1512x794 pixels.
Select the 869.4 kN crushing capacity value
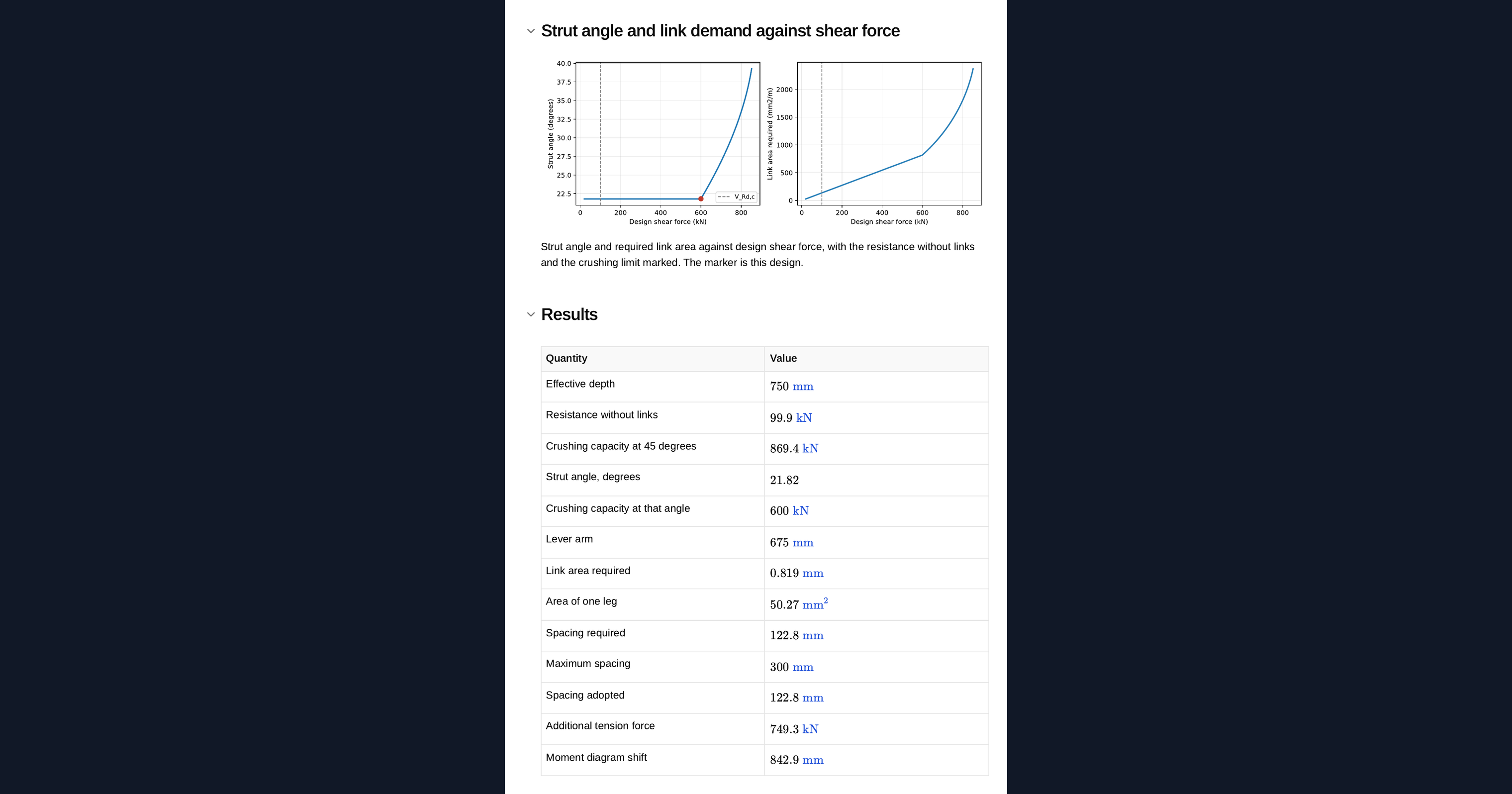794,449
